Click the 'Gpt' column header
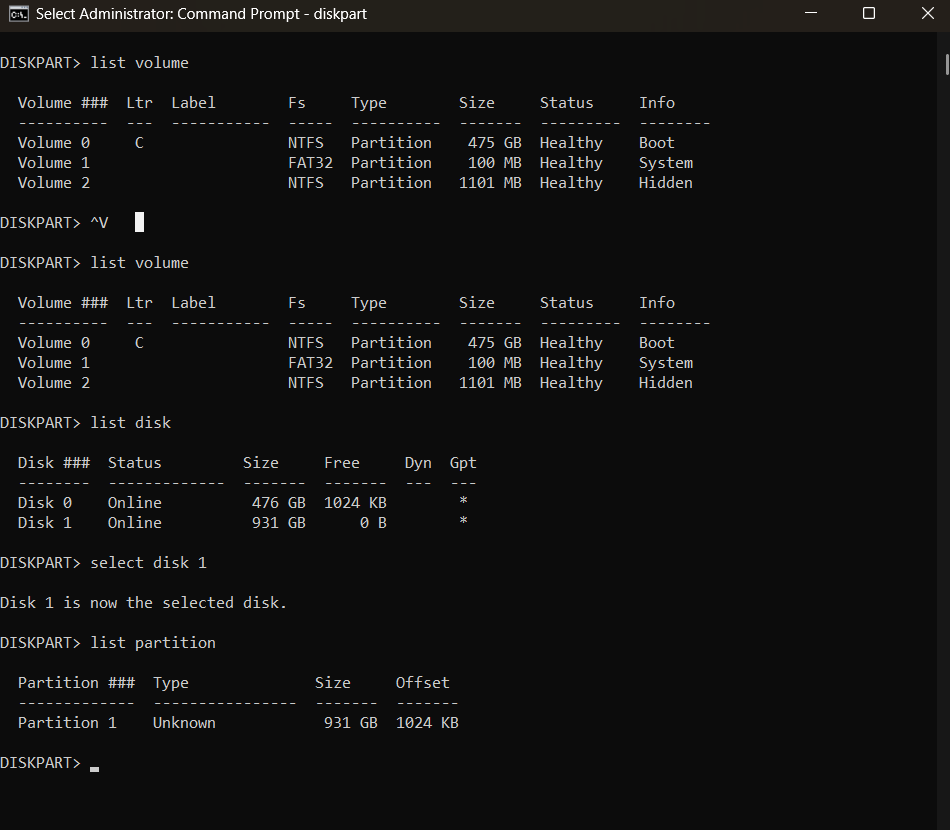Image resolution: width=950 pixels, height=830 pixels. coord(463,463)
